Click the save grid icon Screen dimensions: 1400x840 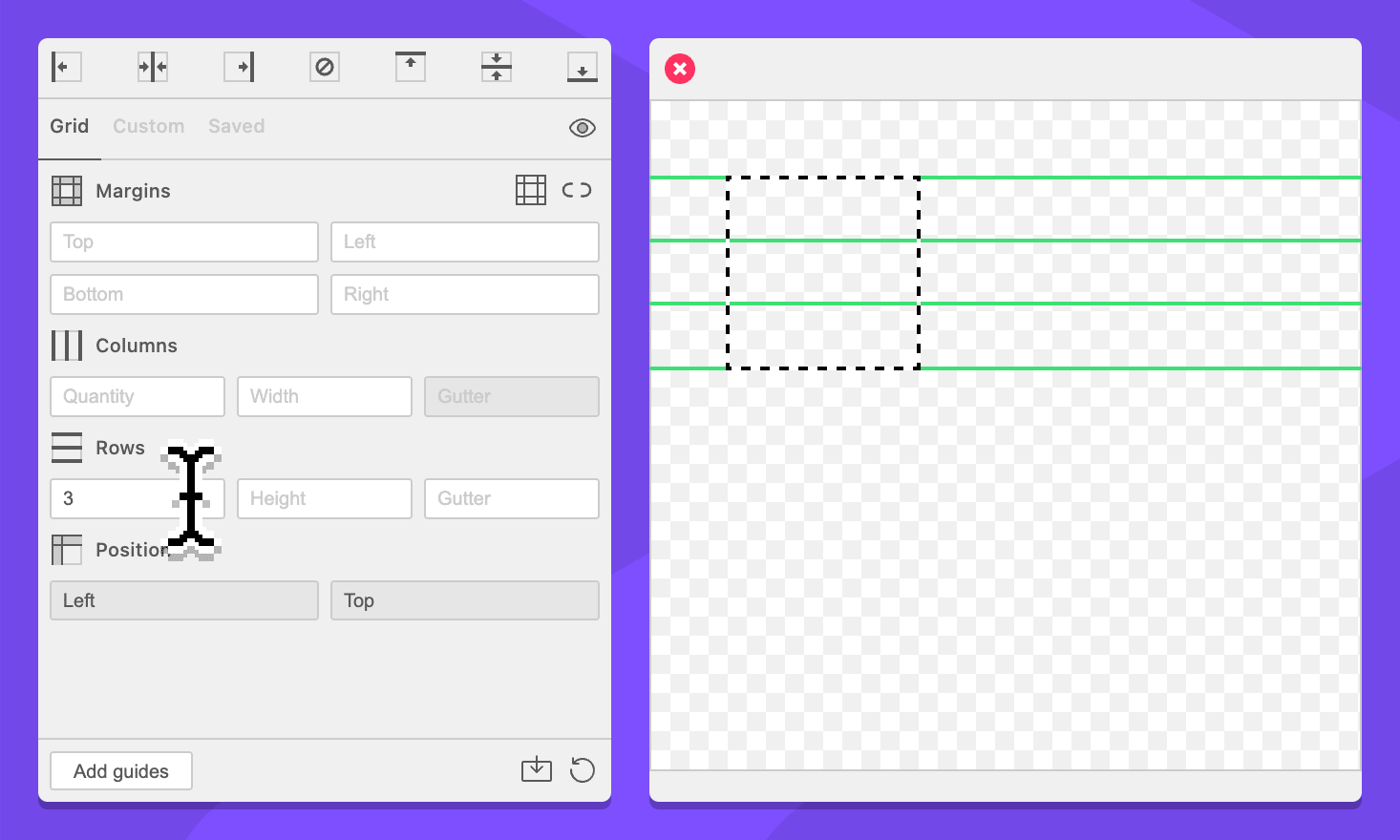(537, 769)
